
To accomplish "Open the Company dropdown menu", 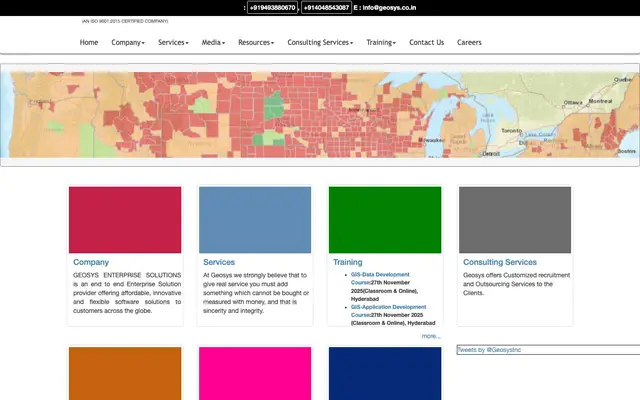I will (x=128, y=42).
